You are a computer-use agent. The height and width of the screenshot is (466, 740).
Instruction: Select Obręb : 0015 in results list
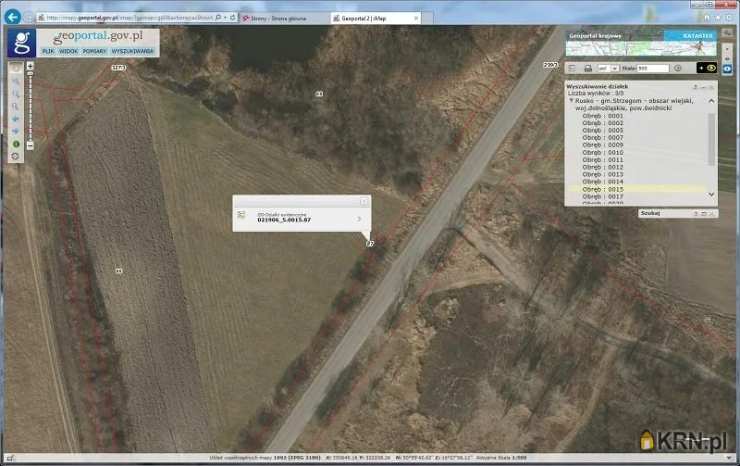[x=602, y=189]
